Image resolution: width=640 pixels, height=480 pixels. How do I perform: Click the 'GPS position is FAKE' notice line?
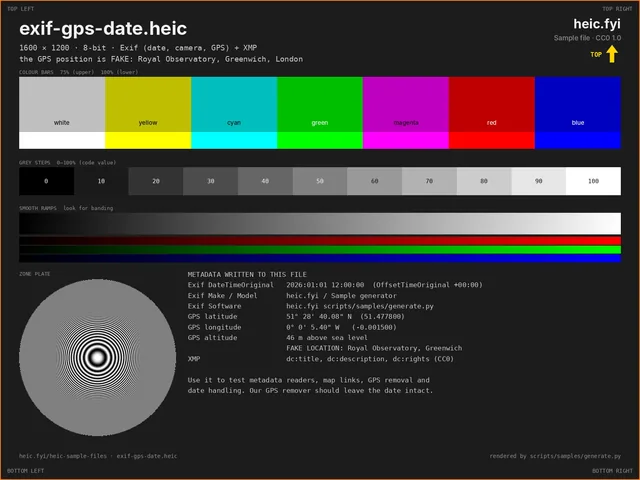click(161, 59)
